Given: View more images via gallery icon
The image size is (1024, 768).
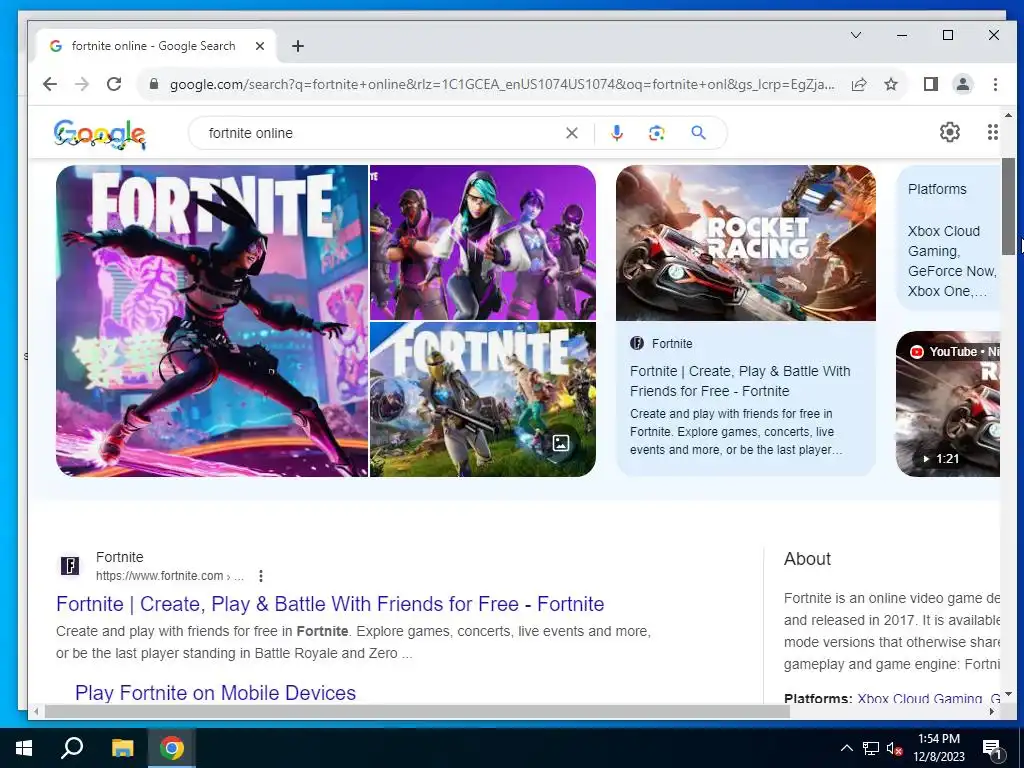Looking at the screenshot, I should 560,443.
